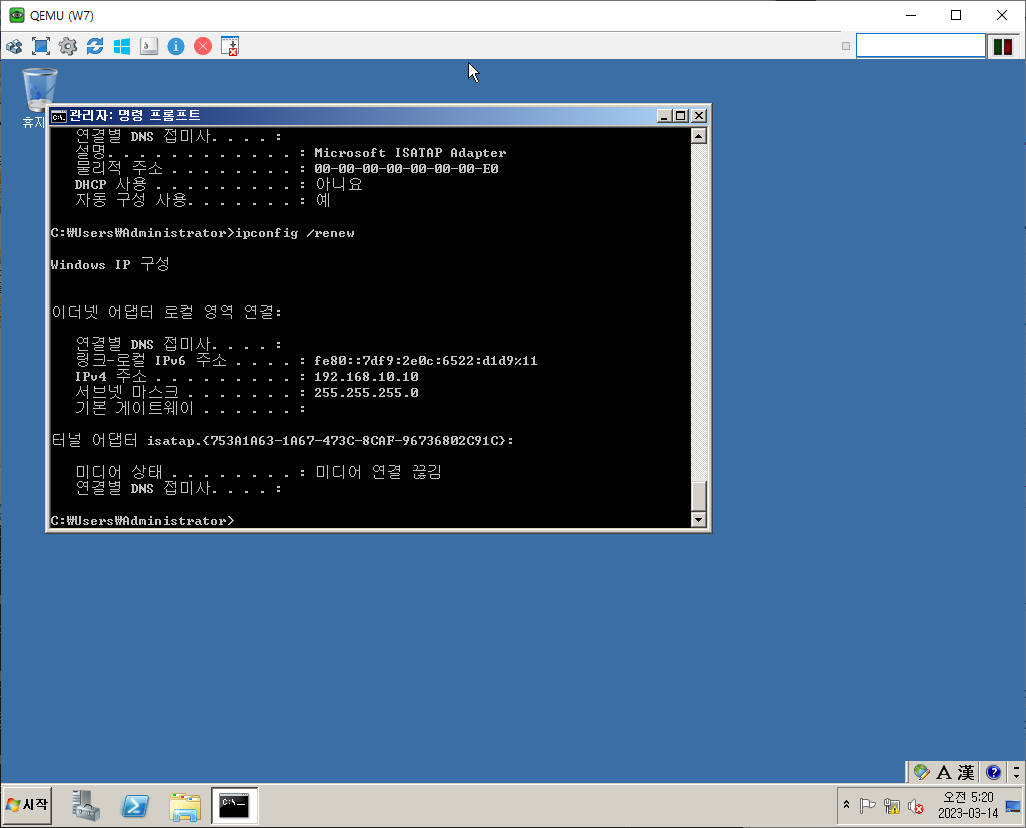This screenshot has width=1026, height=828.
Task: Launch PowerShell from taskbar
Action: click(135, 806)
